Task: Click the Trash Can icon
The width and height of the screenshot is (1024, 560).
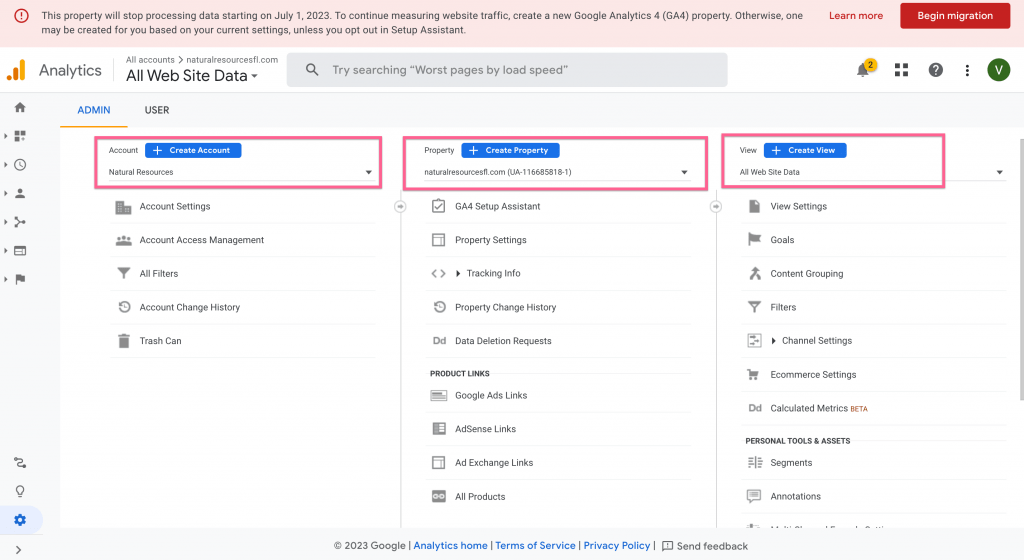Action: coord(123,341)
